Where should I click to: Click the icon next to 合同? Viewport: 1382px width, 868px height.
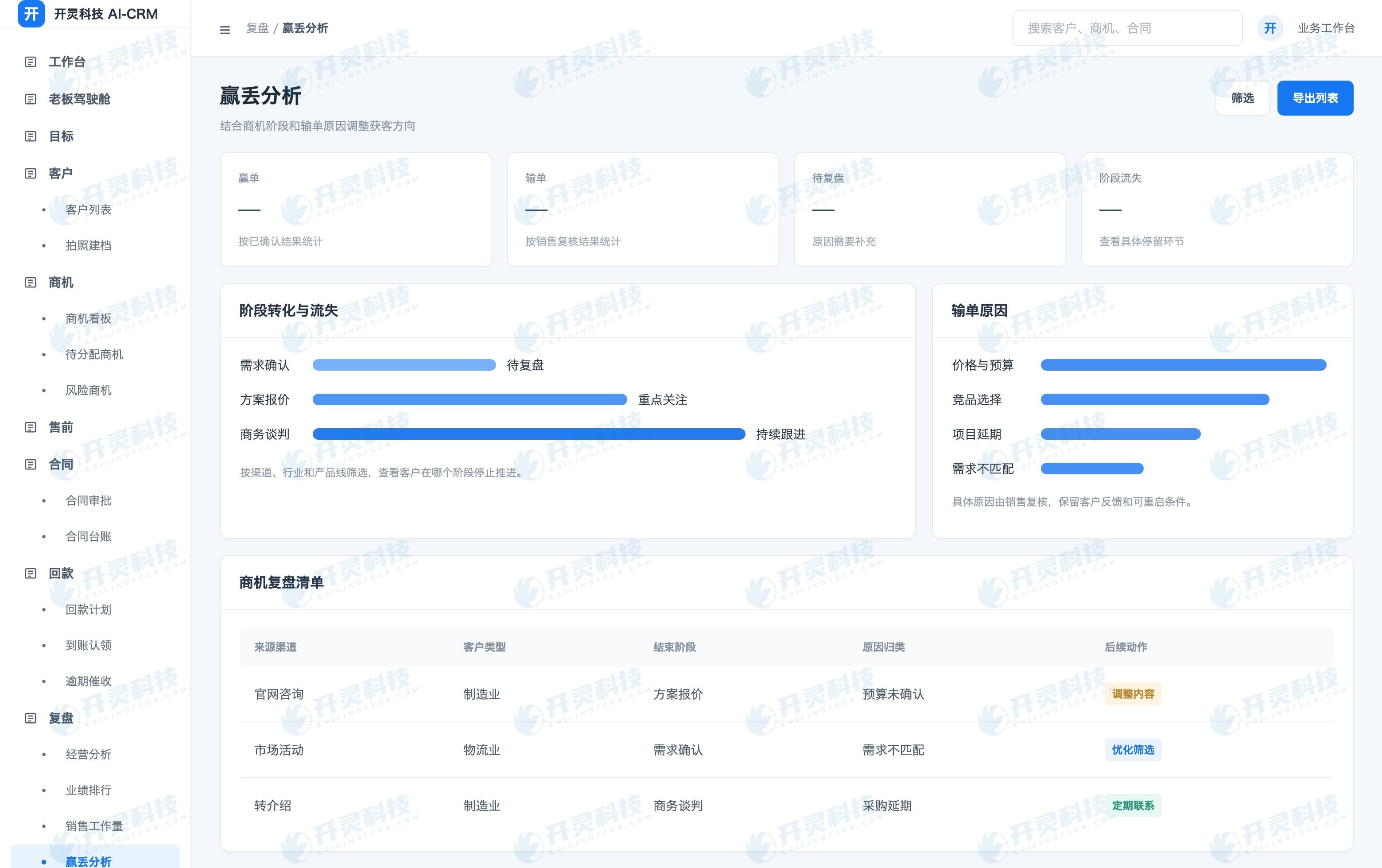click(31, 465)
